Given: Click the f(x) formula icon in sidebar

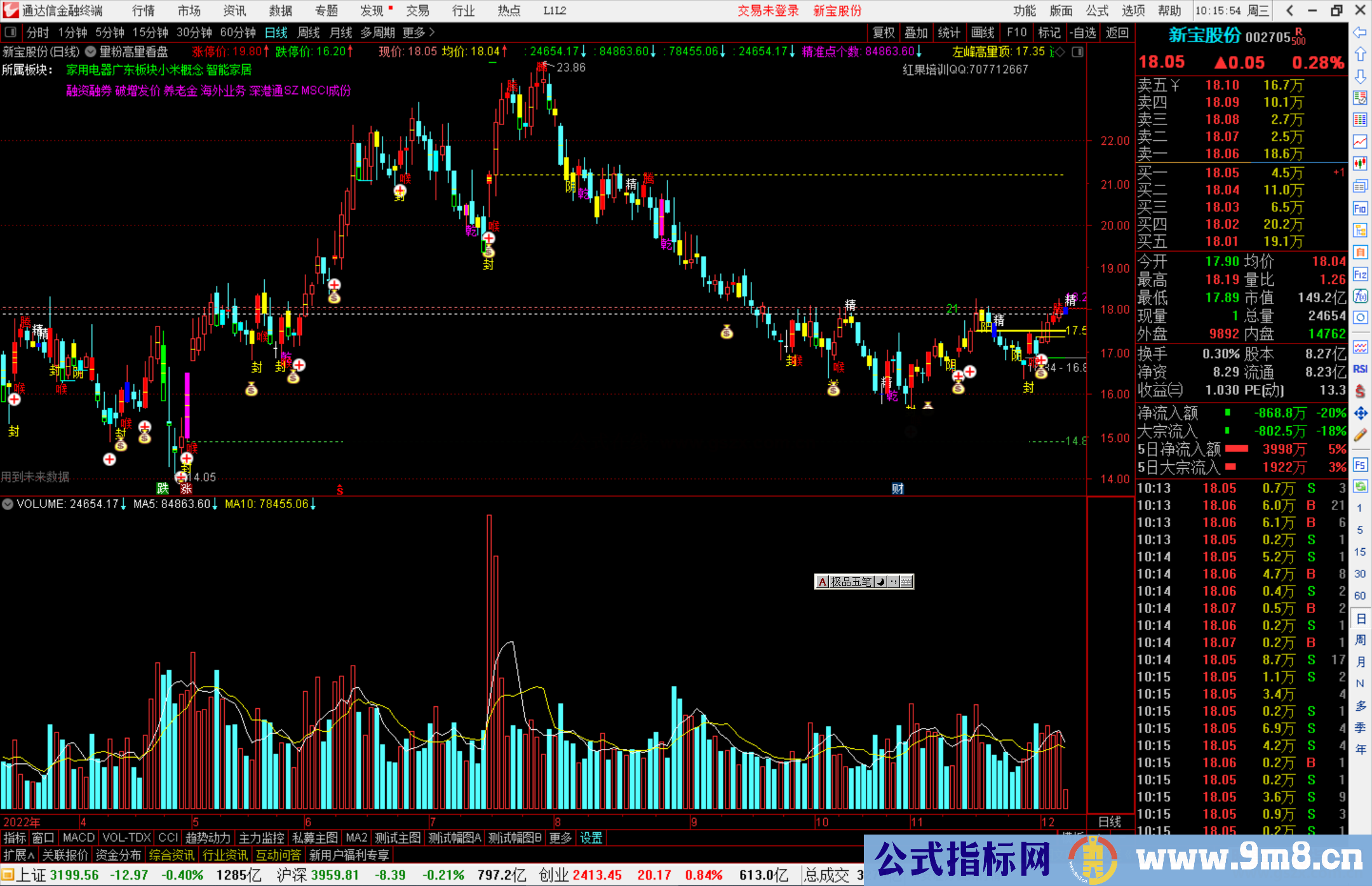Looking at the screenshot, I should [x=1360, y=297].
